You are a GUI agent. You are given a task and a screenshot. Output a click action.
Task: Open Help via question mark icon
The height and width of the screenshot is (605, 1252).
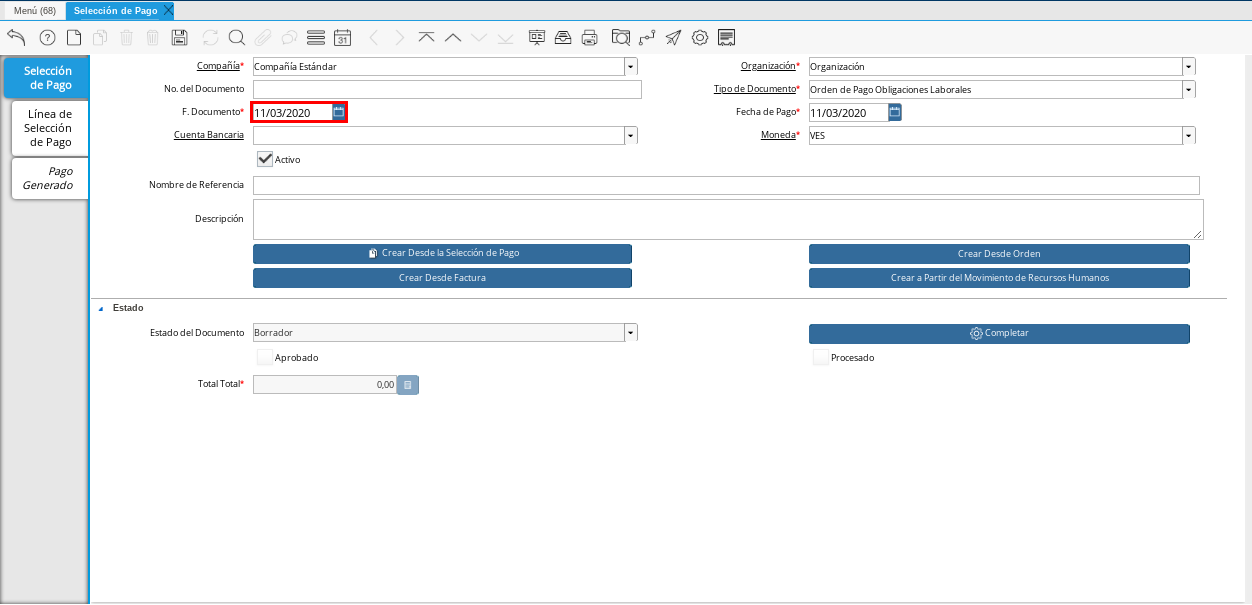click(47, 38)
